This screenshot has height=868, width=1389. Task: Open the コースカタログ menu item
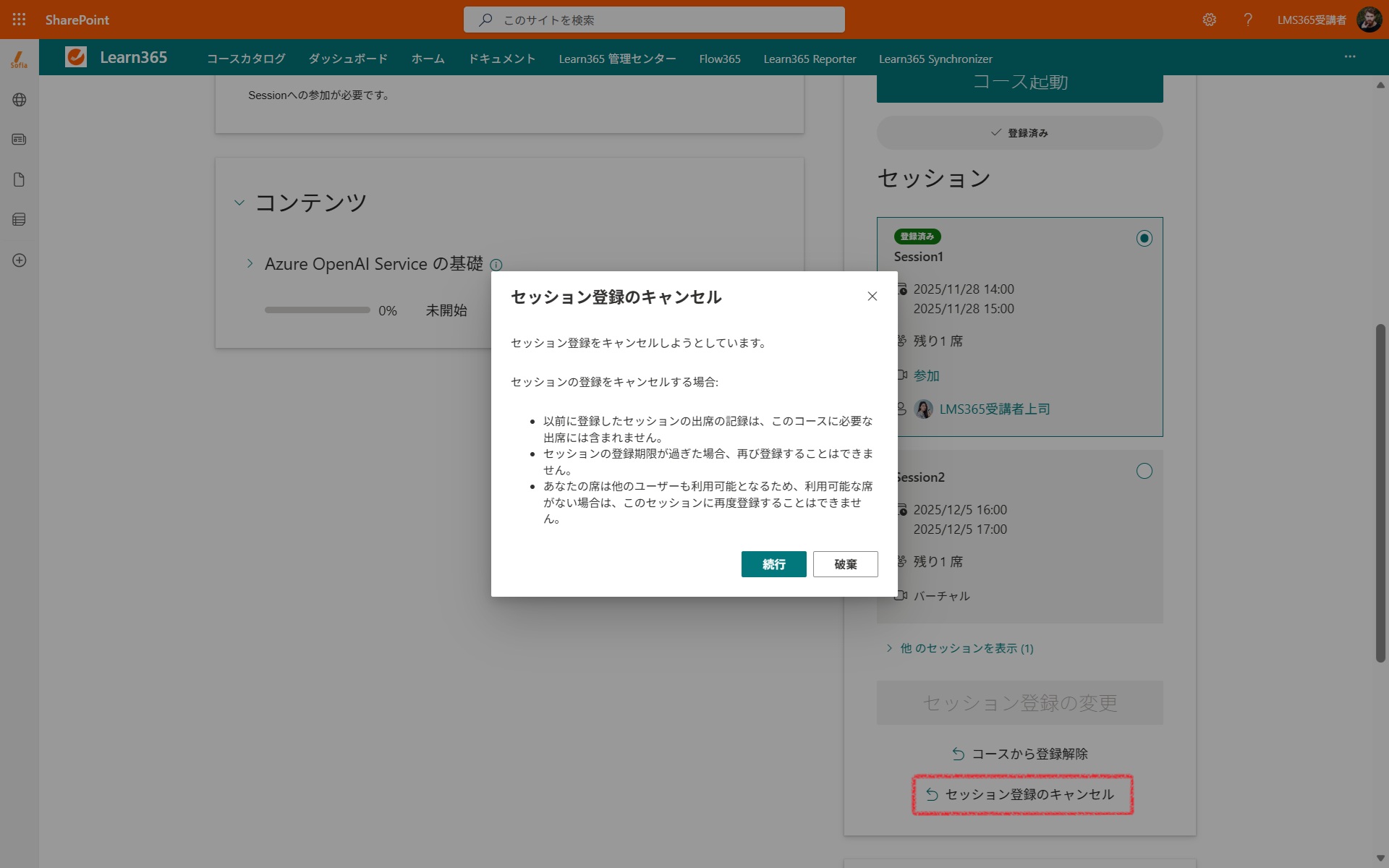pos(246,59)
